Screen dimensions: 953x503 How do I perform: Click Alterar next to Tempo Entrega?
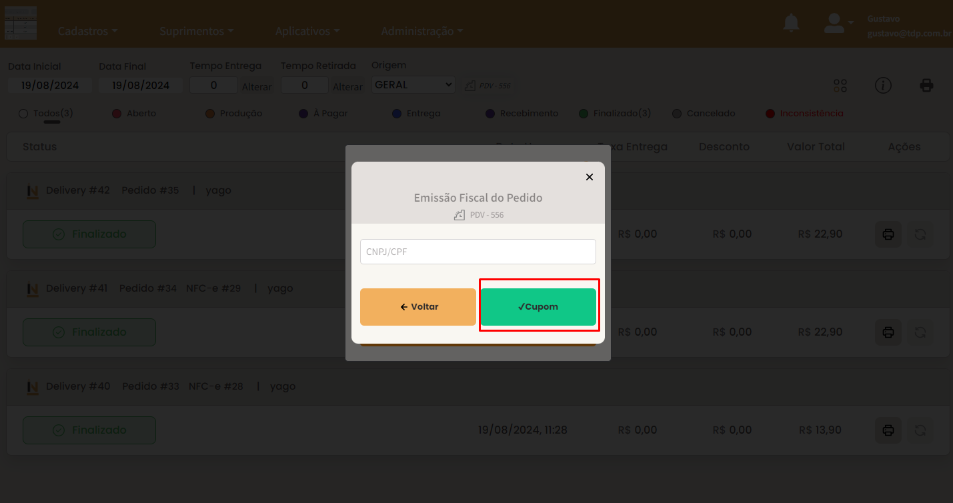pyautogui.click(x=256, y=87)
